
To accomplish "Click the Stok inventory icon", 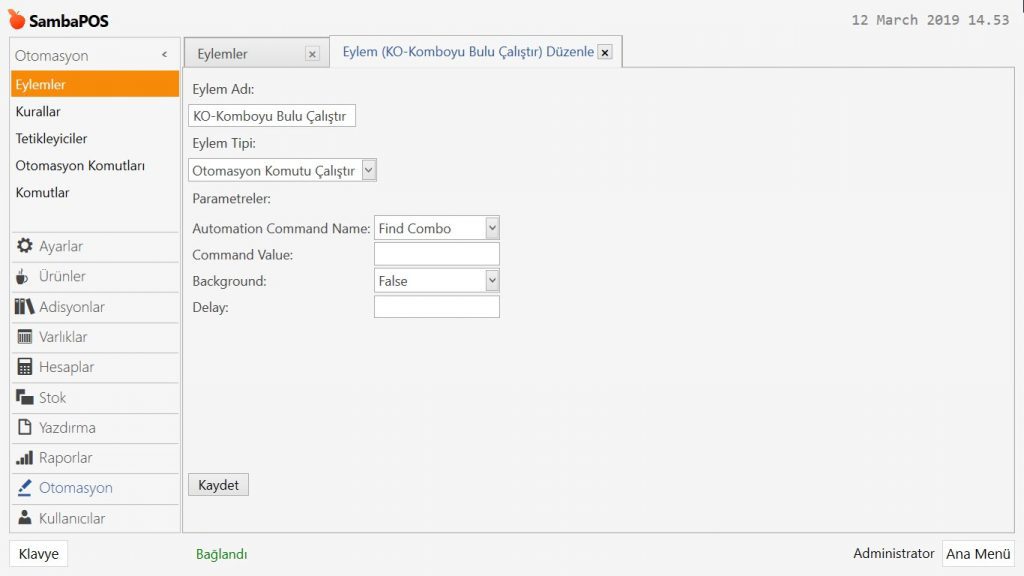I will point(25,397).
